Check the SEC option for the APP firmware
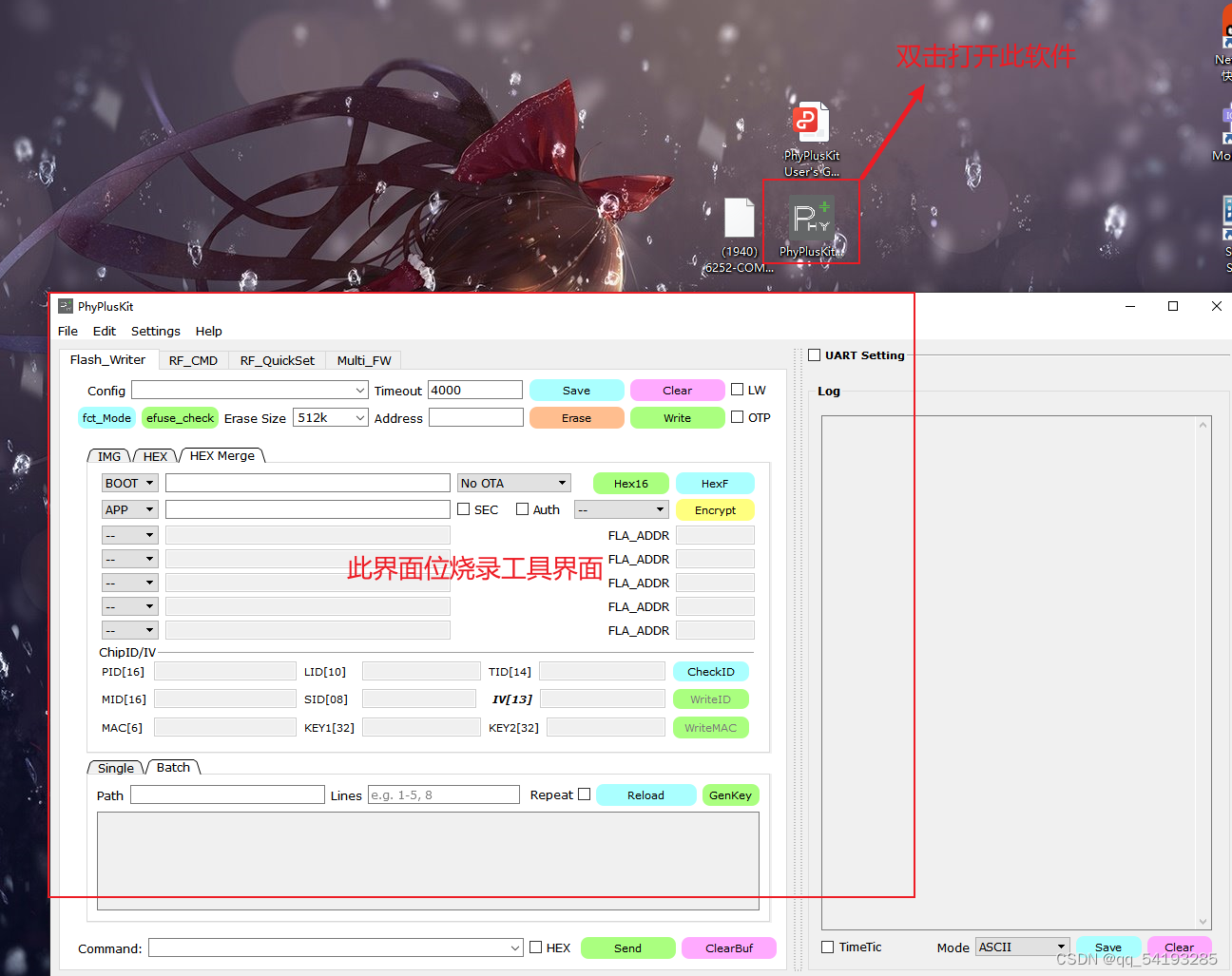1232x976 pixels. (464, 508)
